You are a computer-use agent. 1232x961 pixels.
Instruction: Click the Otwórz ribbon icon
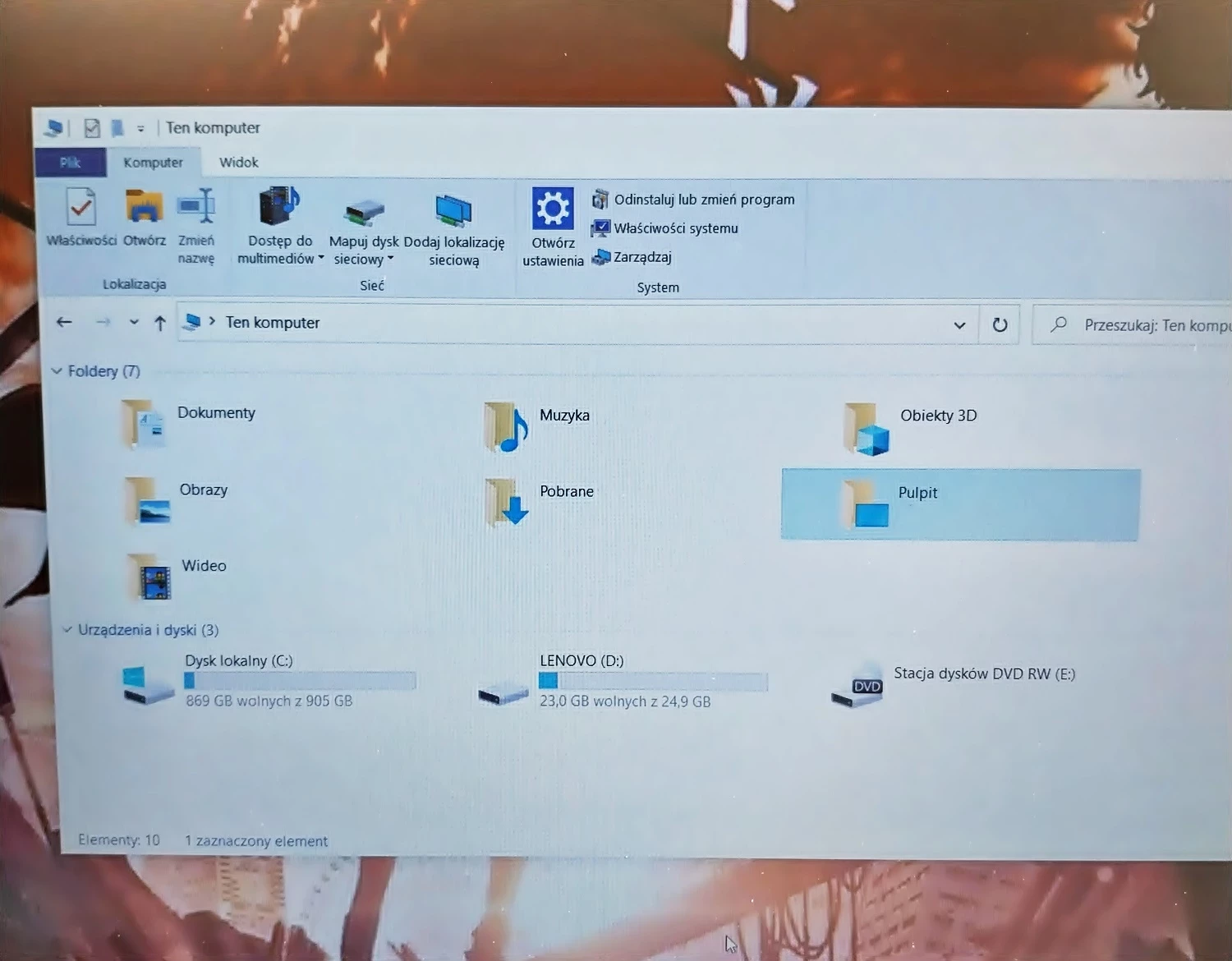(x=145, y=209)
